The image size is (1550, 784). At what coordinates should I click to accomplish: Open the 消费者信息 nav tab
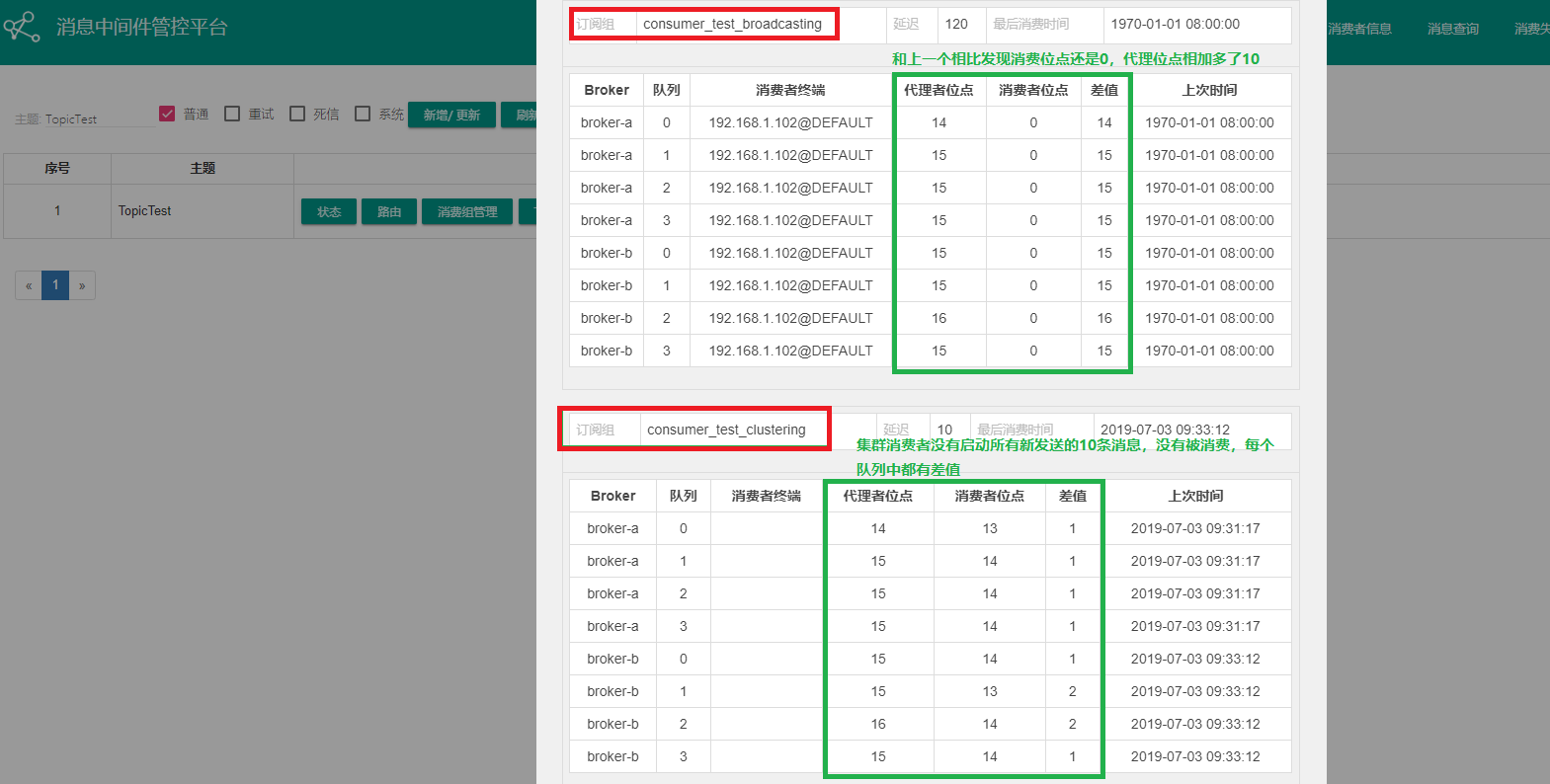1359,29
